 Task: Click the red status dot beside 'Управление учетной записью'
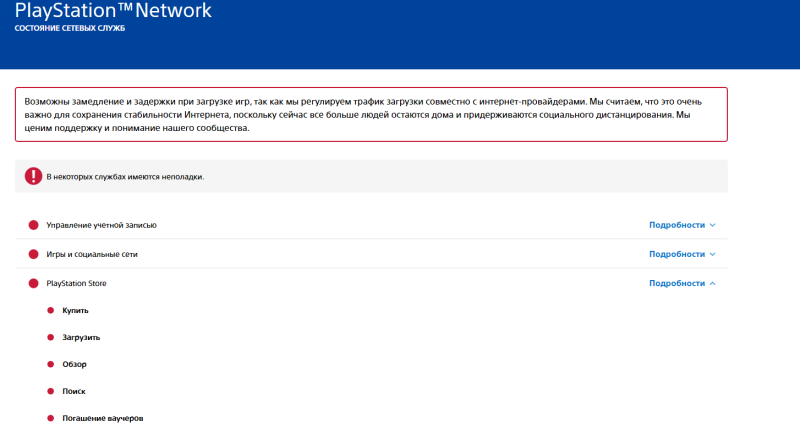(34, 225)
